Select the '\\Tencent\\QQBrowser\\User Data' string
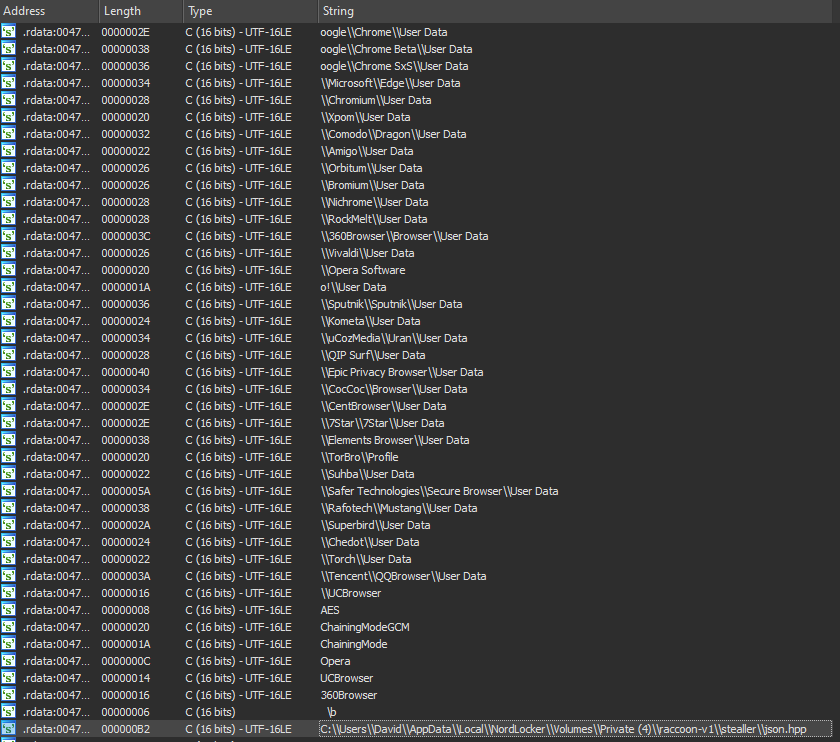This screenshot has width=840, height=742. pyautogui.click(x=403, y=576)
